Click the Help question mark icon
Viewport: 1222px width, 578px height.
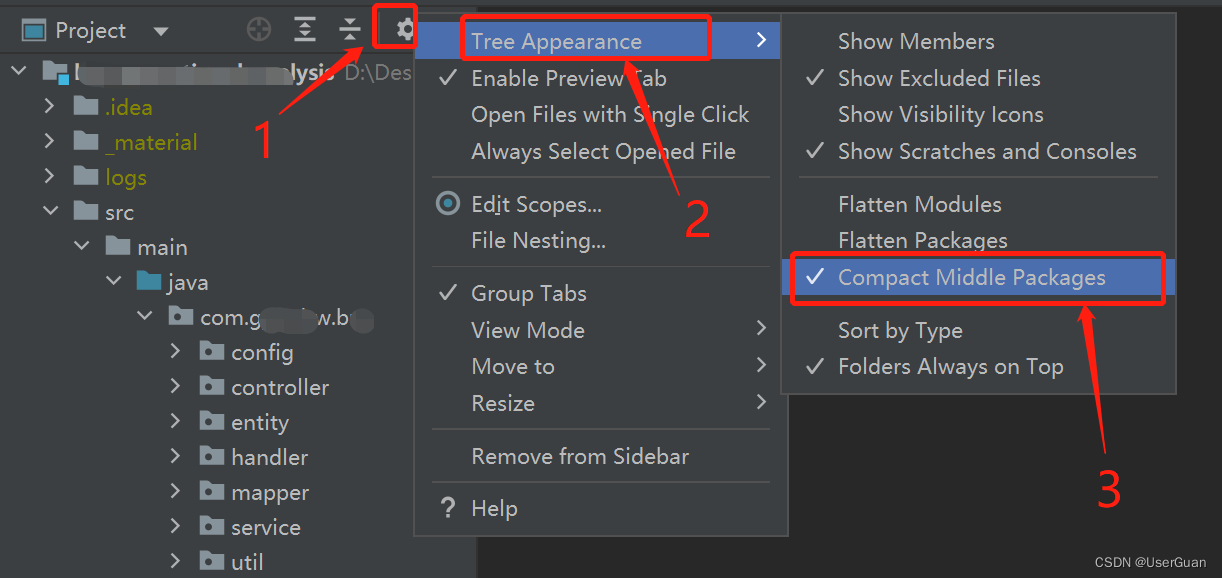447,508
